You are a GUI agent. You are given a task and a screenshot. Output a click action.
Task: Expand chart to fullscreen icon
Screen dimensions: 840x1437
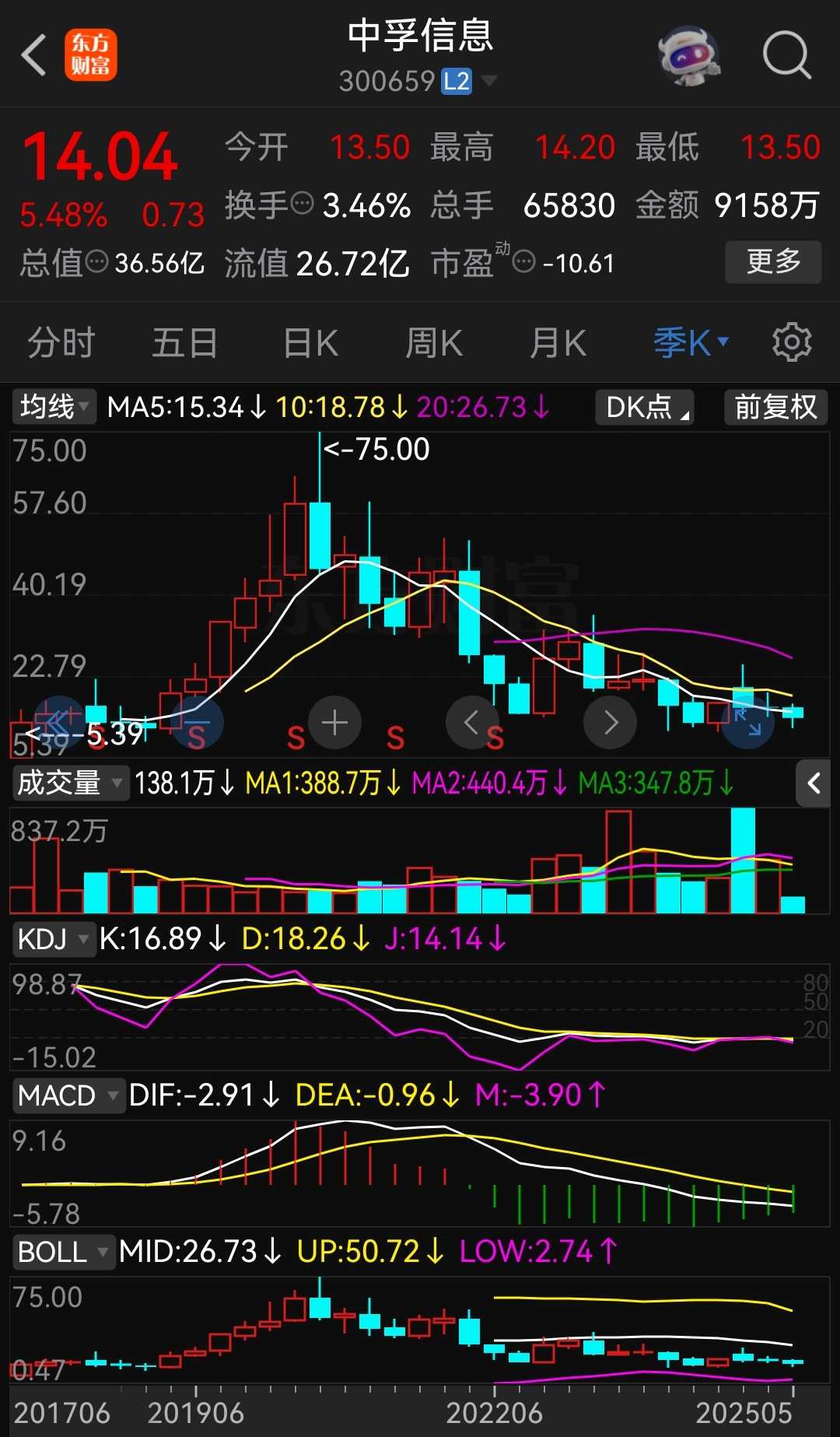click(x=748, y=723)
